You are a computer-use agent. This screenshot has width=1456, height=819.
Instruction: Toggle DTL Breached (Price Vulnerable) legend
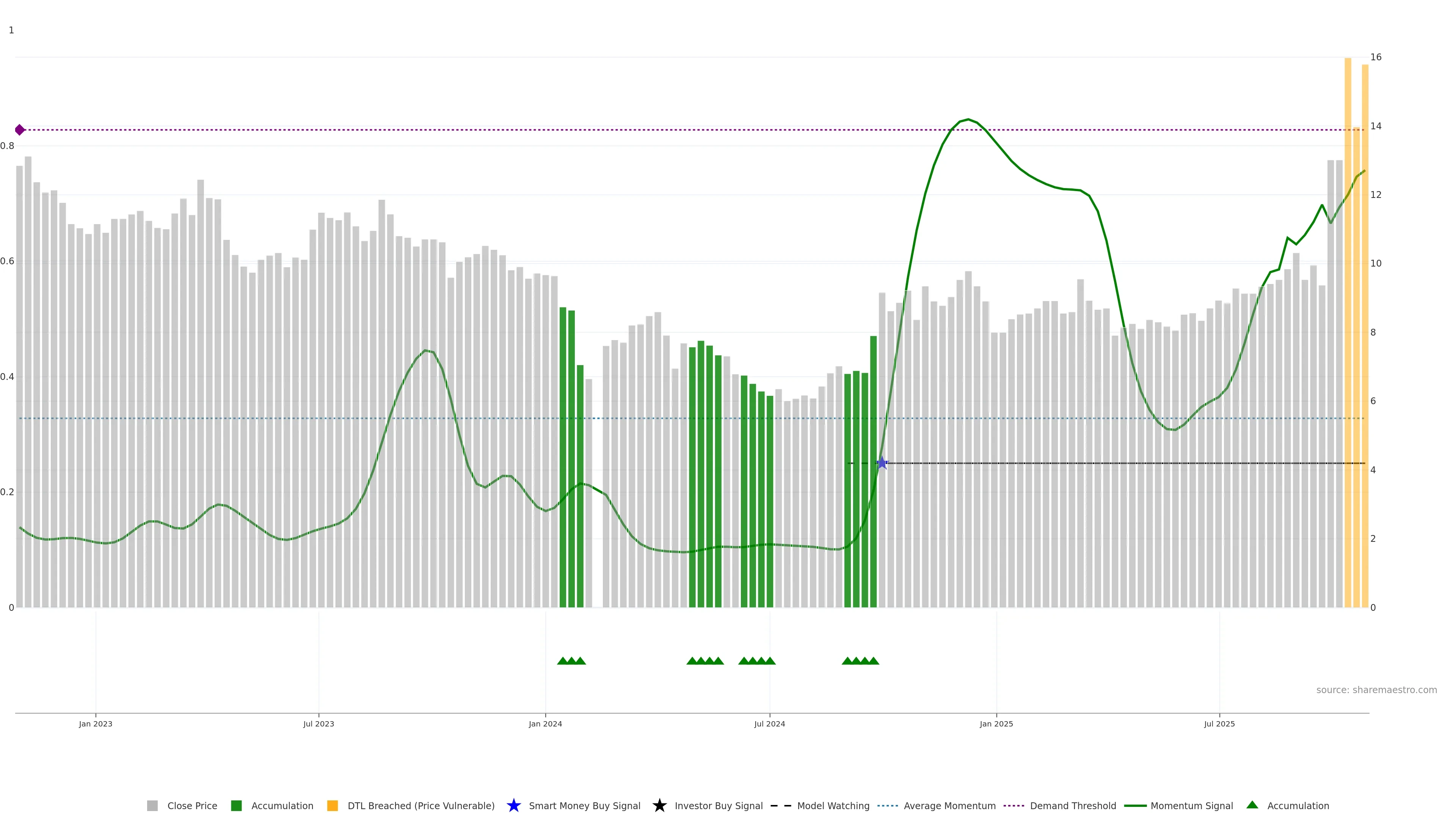pyautogui.click(x=420, y=805)
